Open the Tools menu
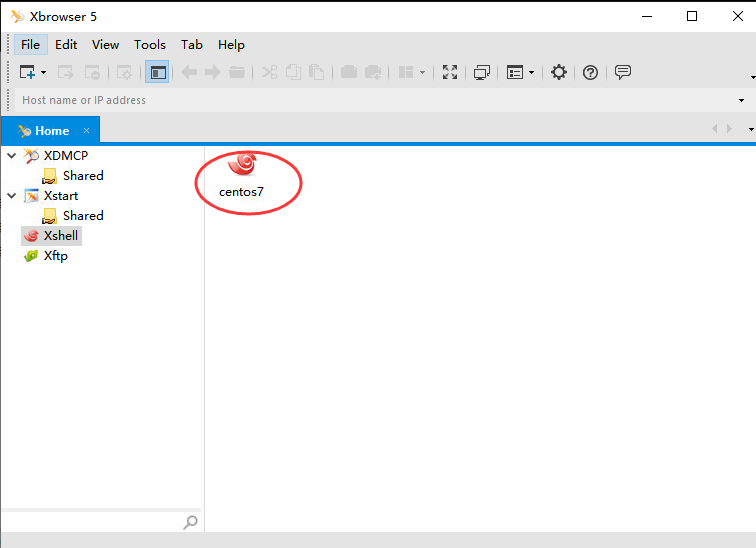Screen dimensions: 756x548 coord(150,45)
